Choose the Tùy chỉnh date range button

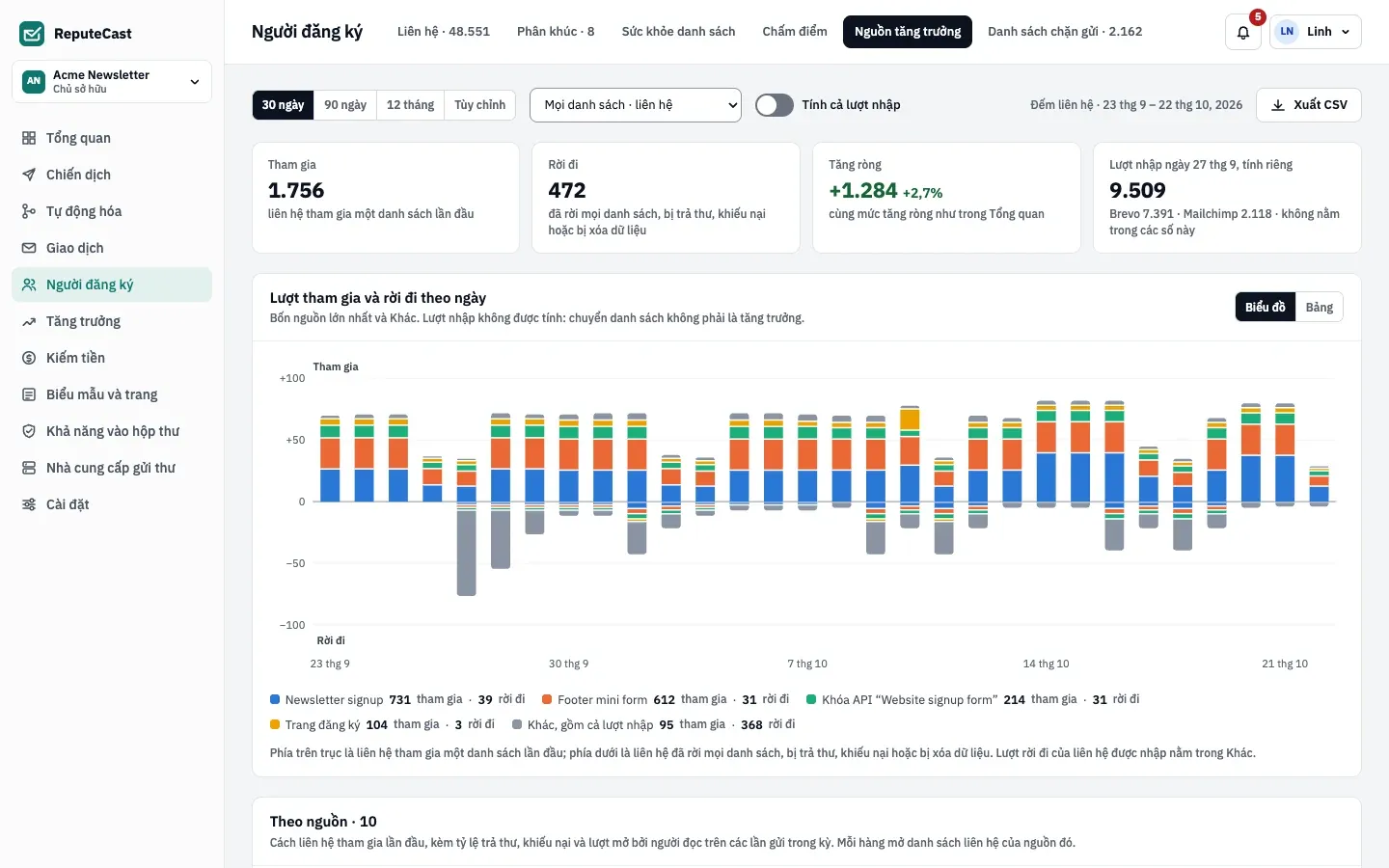(x=479, y=105)
